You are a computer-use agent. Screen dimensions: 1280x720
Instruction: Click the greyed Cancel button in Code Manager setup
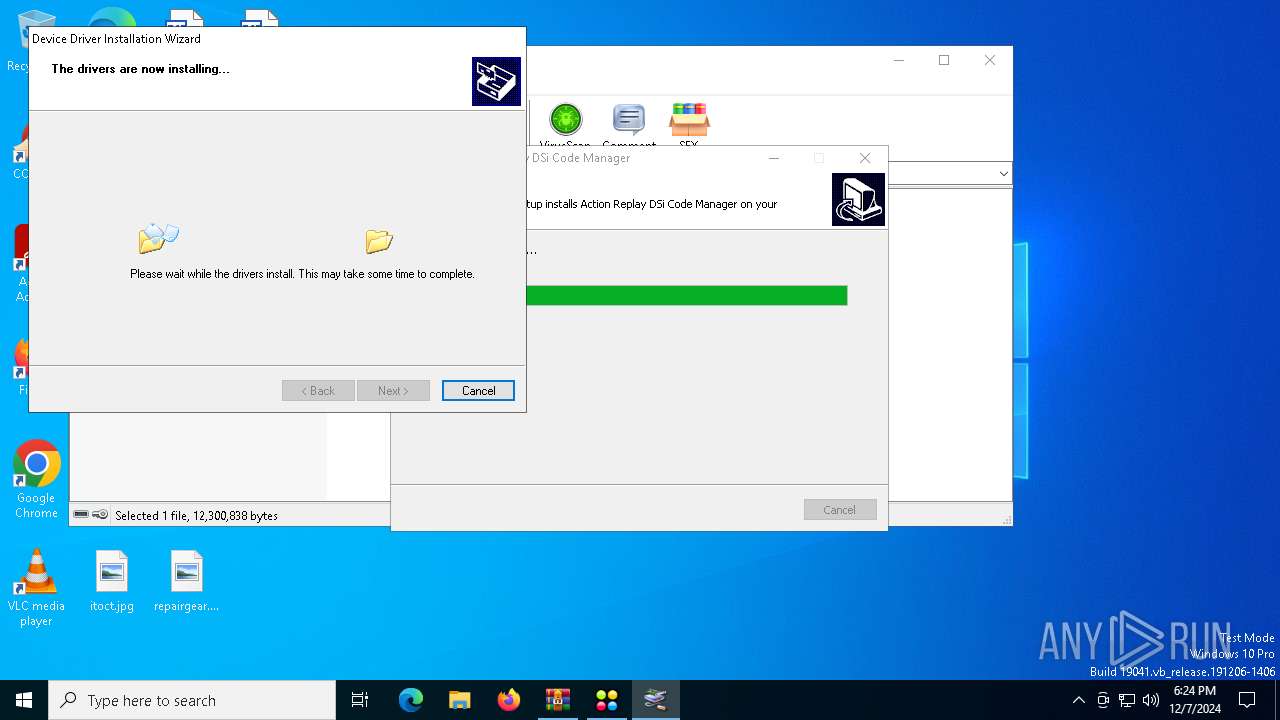[x=840, y=510]
